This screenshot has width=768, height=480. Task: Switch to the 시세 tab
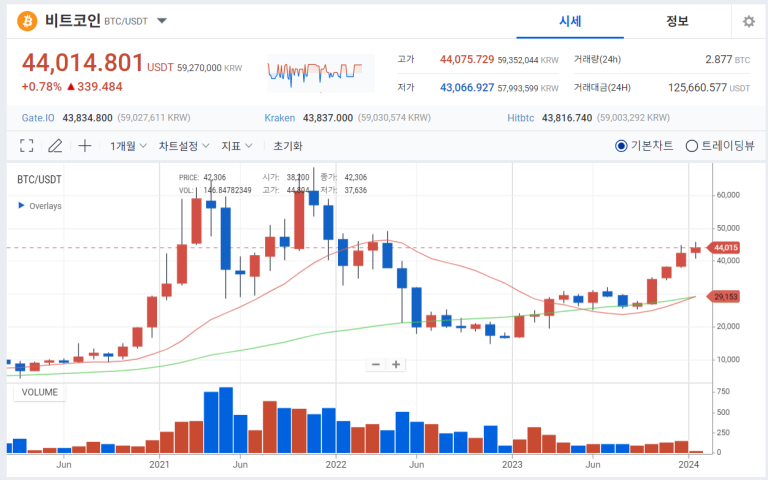(x=570, y=22)
